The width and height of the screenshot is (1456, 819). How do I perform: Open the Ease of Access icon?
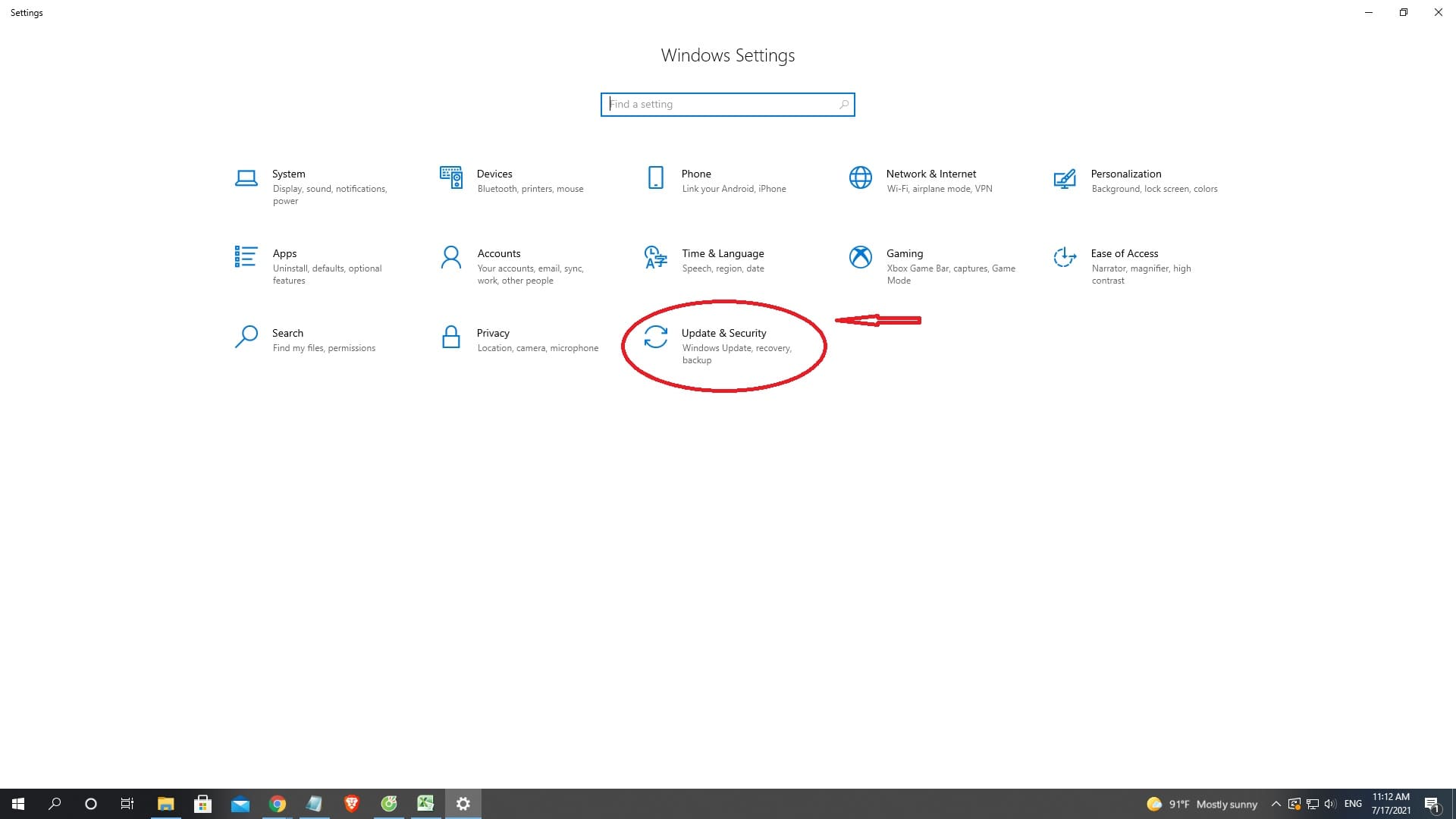[x=1065, y=257]
